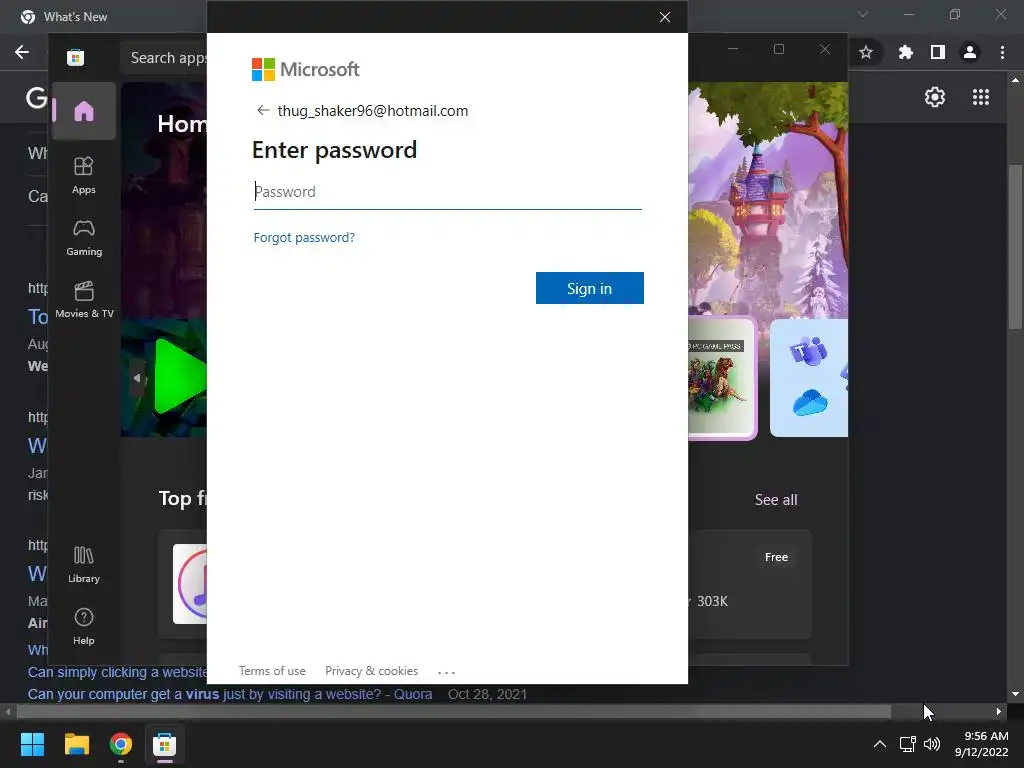Open volume icon in system tray

point(932,744)
